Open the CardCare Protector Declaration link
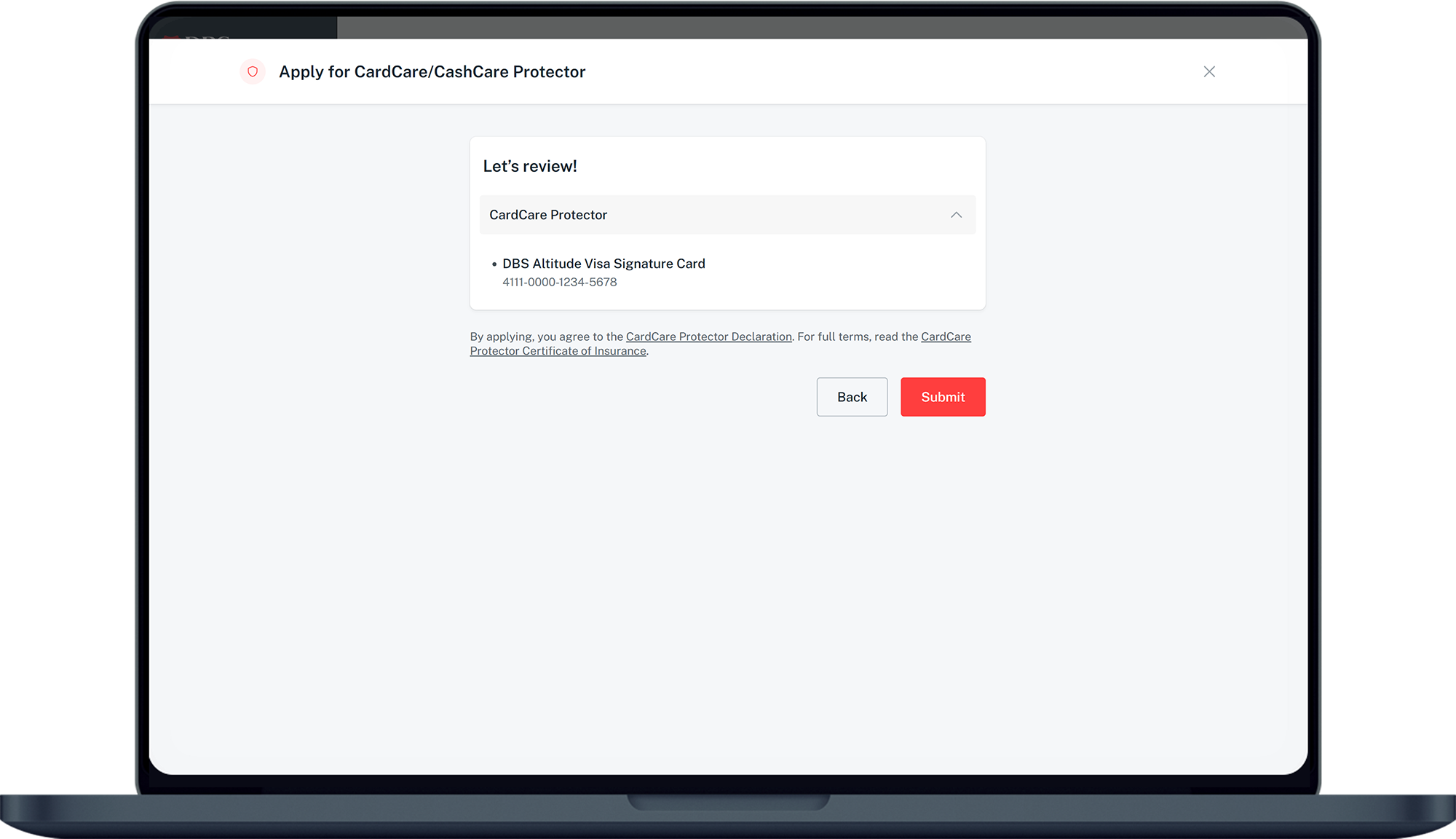 [x=708, y=336]
